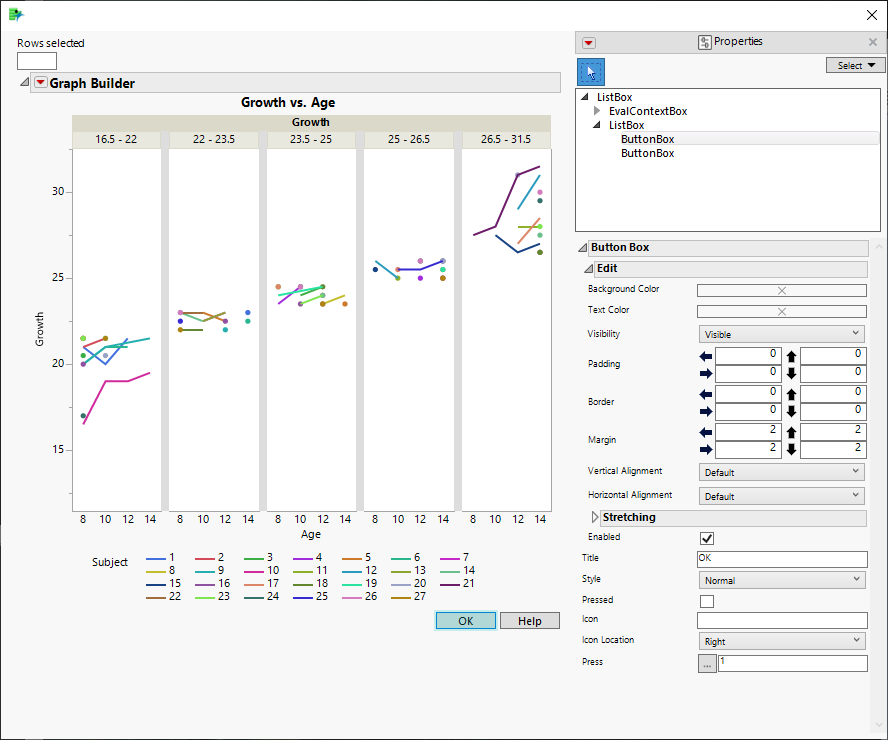The width and height of the screenshot is (888, 740).
Task: Click the 26.5 - 31.5 growth panel header
Action: (506, 139)
